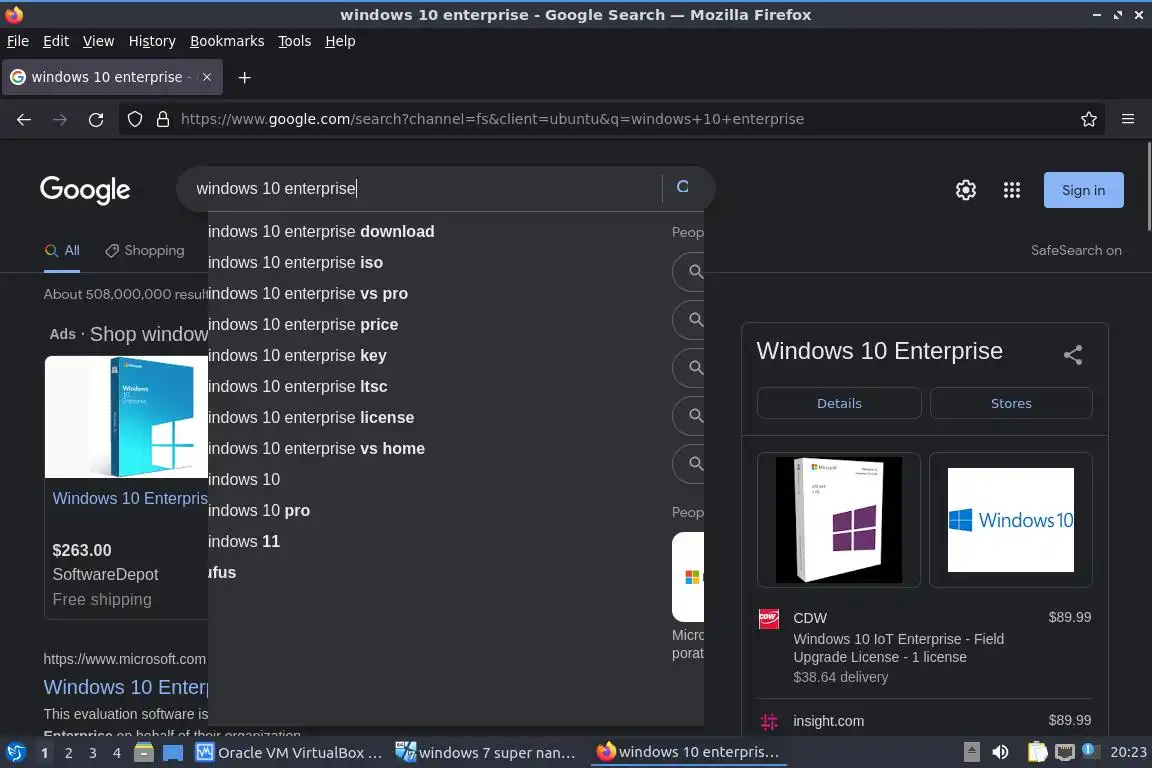Screen dimensions: 1152x768
Task: Open the notification tray icon beside clock
Action: [1090, 751]
